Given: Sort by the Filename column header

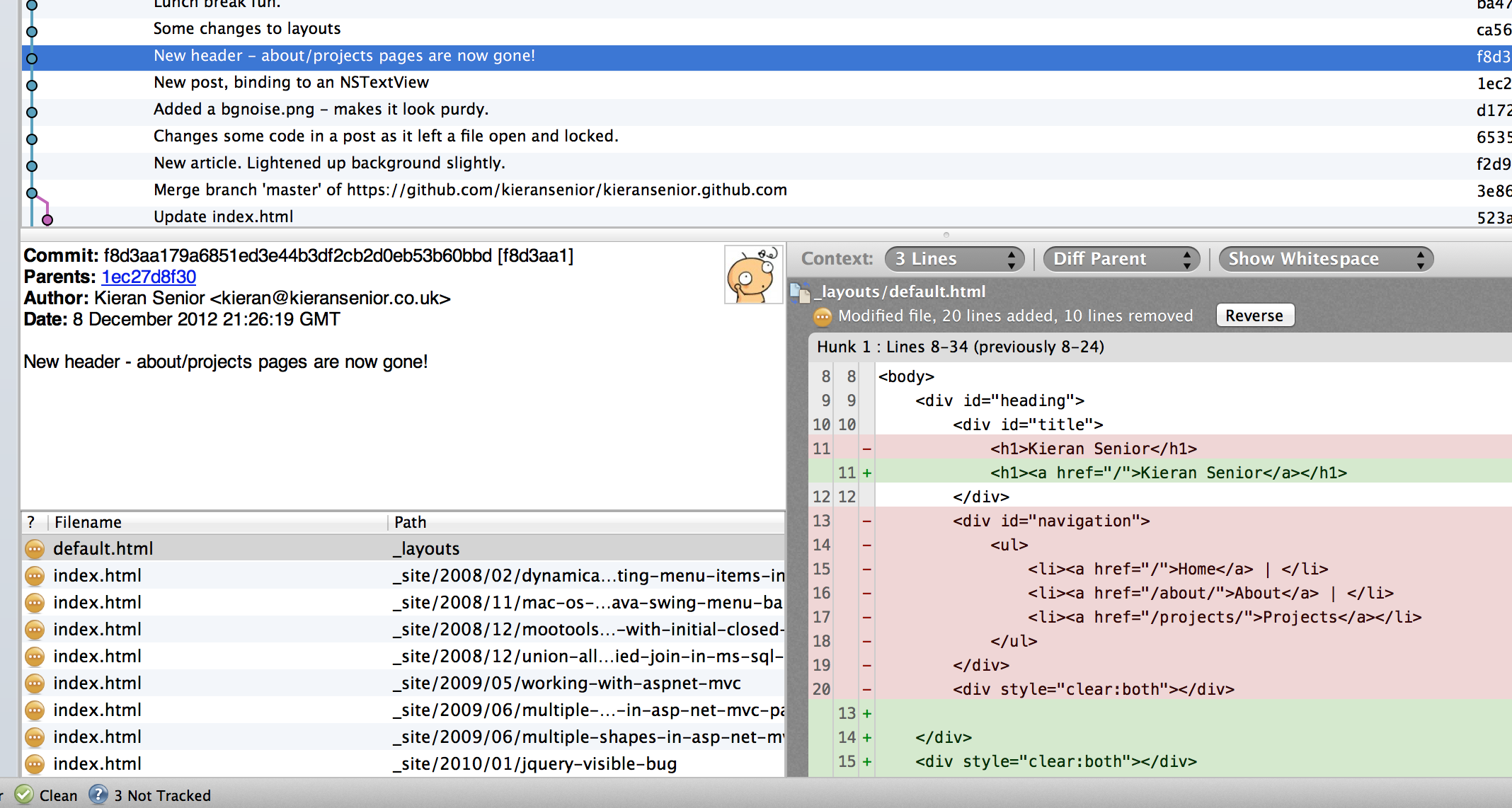Looking at the screenshot, I should [88, 522].
